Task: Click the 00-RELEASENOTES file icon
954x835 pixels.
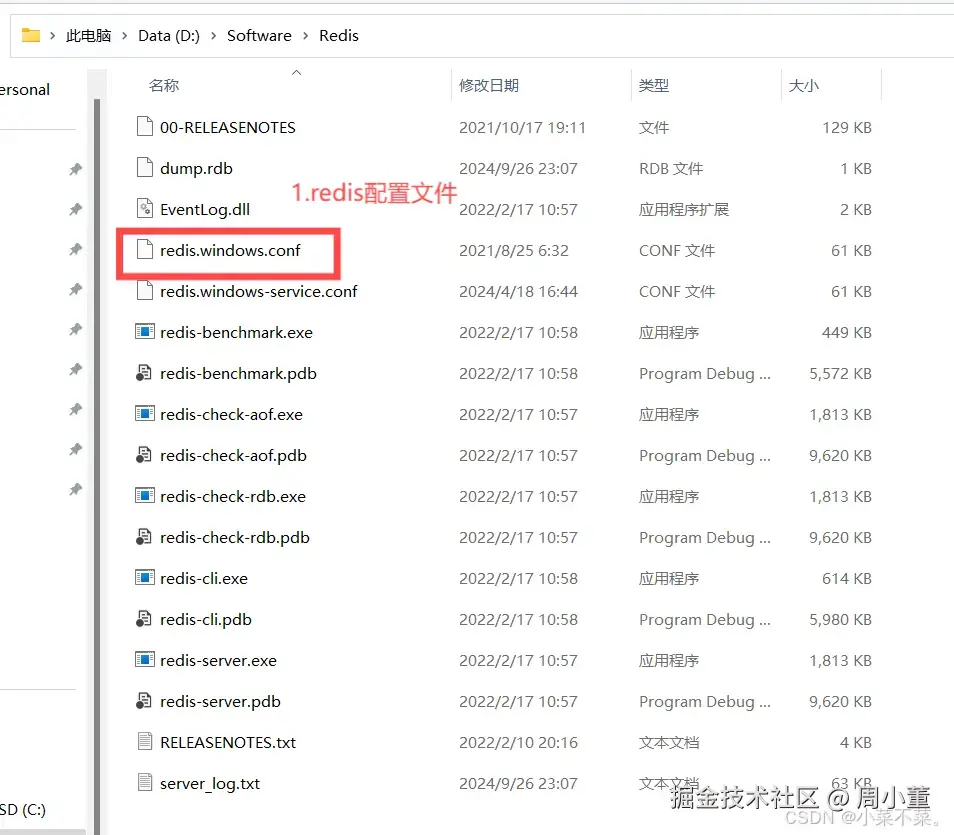Action: [145, 127]
